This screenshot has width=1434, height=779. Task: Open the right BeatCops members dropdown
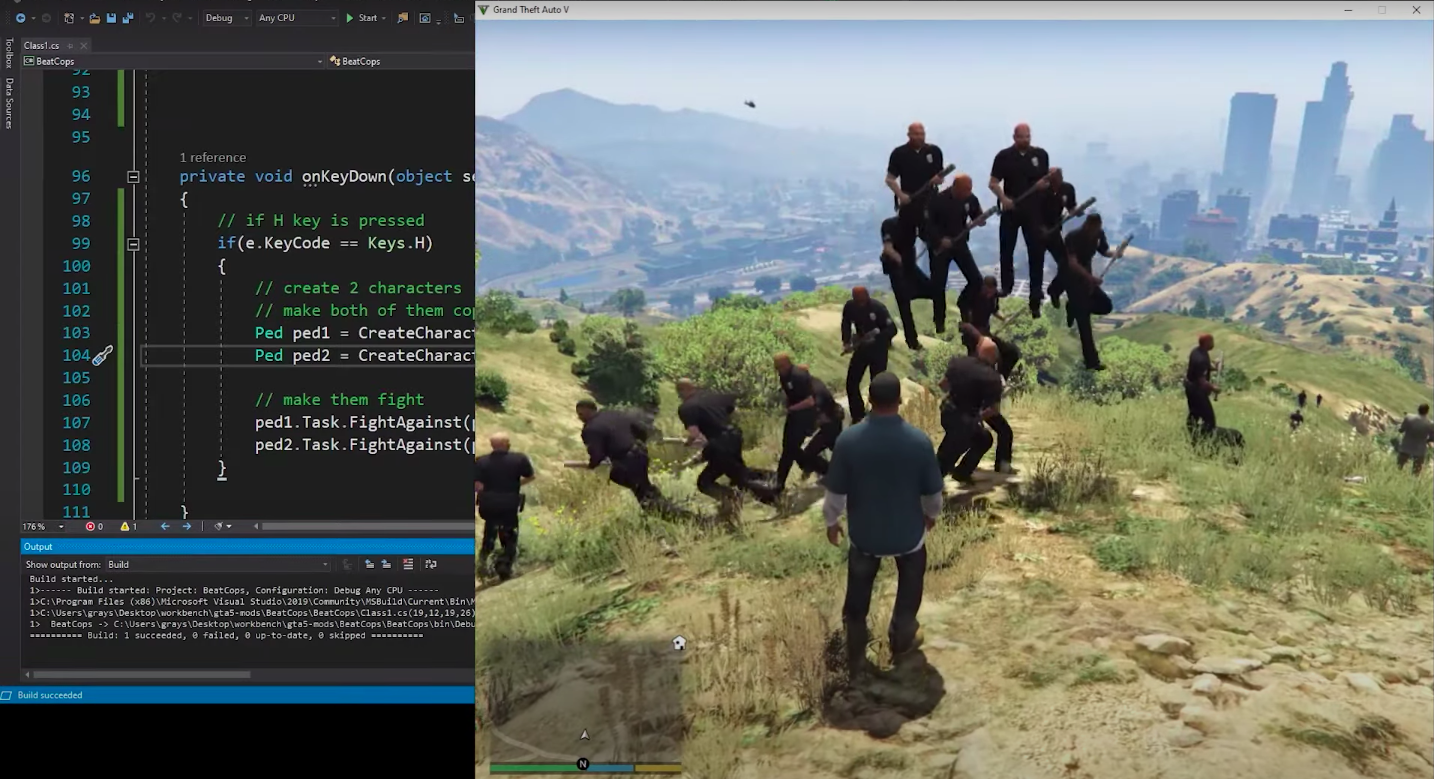pyautogui.click(x=401, y=61)
